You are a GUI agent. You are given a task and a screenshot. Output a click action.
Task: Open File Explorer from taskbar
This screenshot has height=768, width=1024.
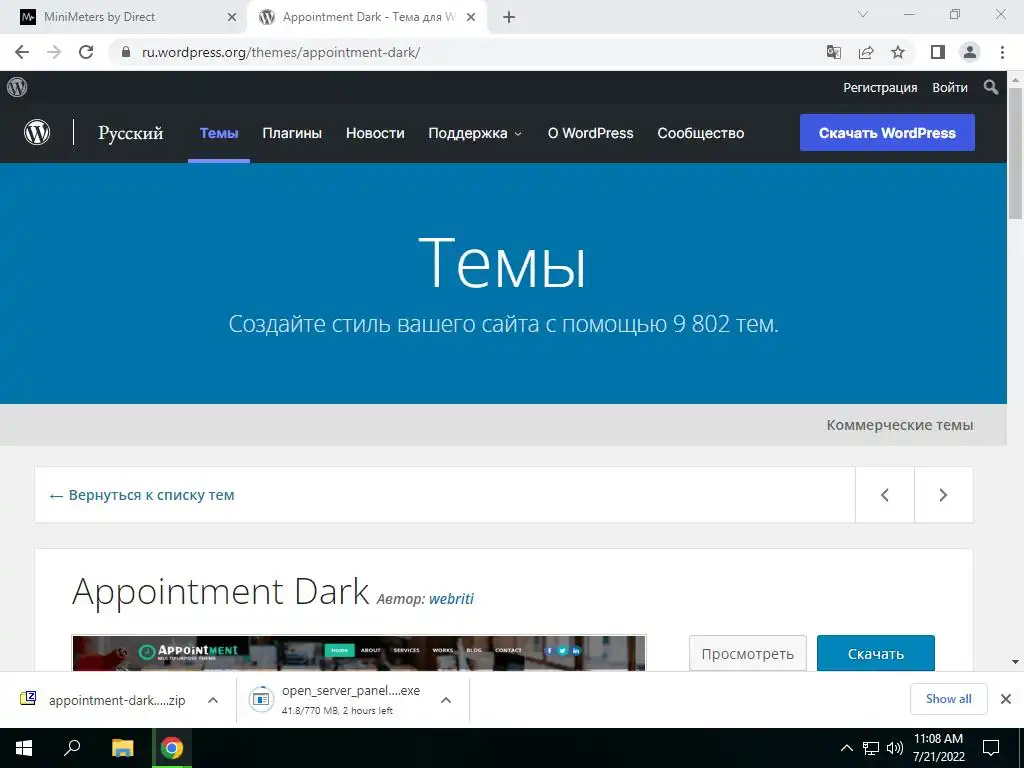tap(122, 748)
